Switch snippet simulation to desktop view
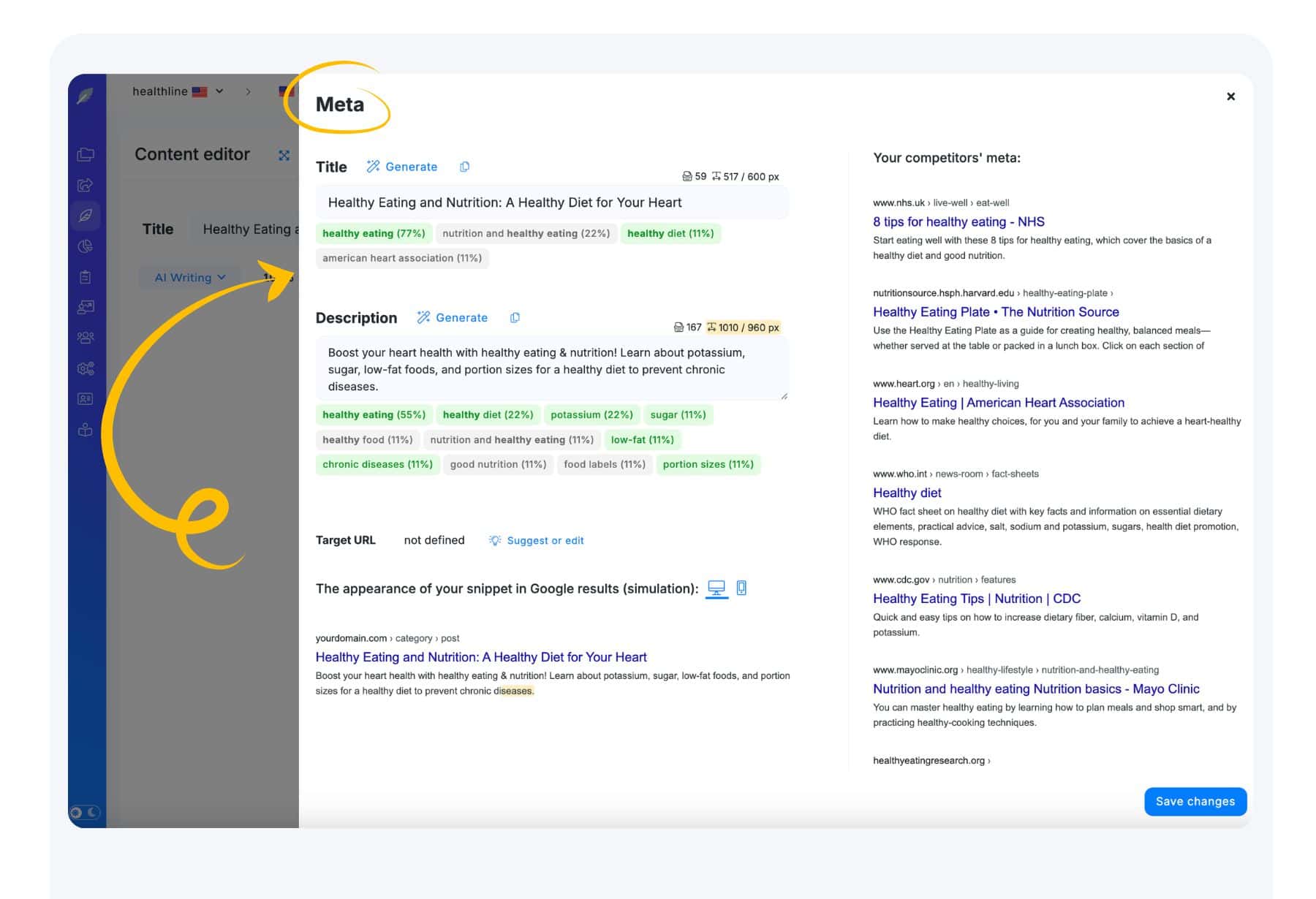 716,588
